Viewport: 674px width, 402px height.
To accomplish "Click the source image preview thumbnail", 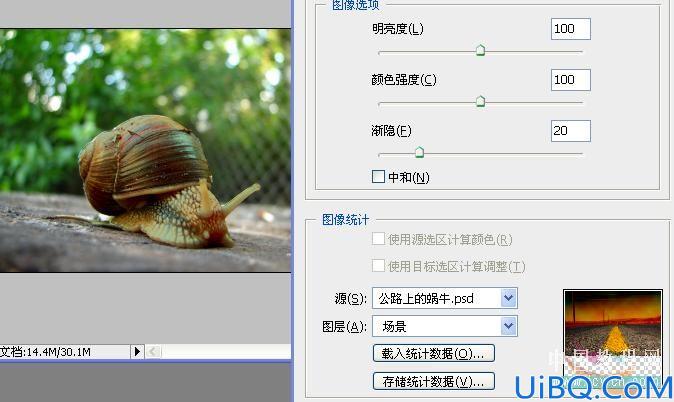I will [613, 338].
